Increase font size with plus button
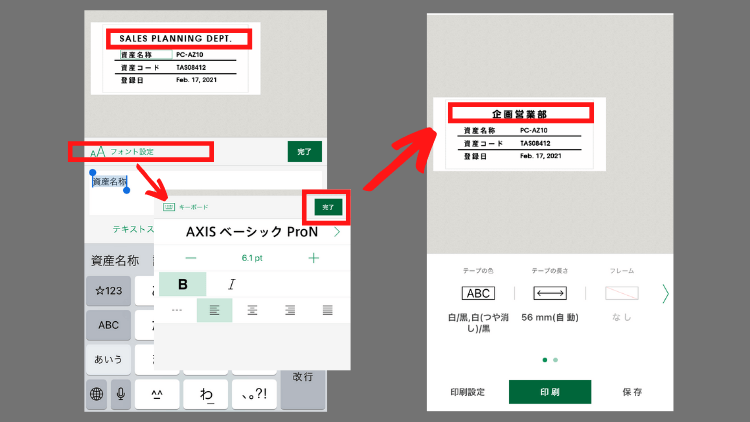 click(x=313, y=258)
